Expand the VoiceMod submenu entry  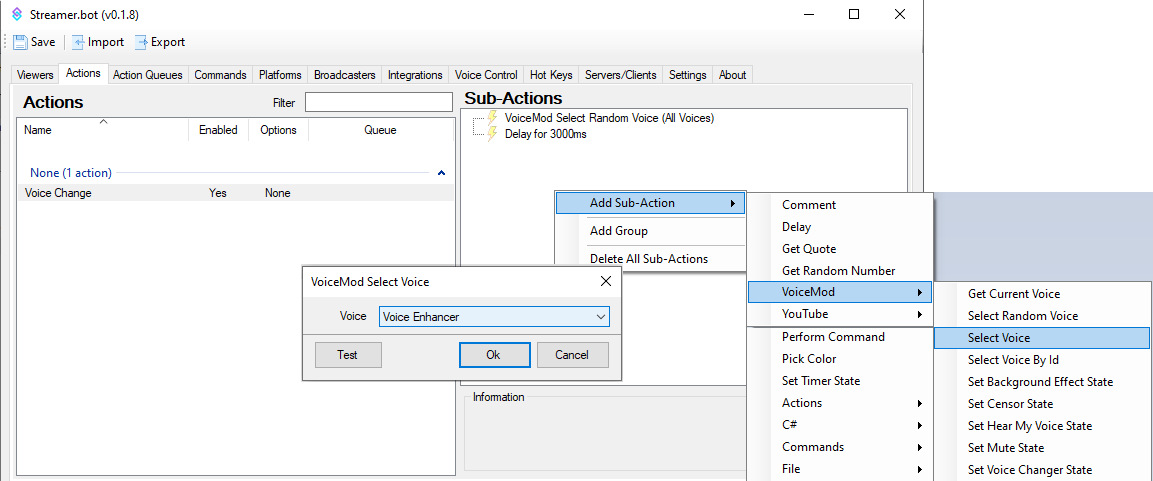[840, 292]
